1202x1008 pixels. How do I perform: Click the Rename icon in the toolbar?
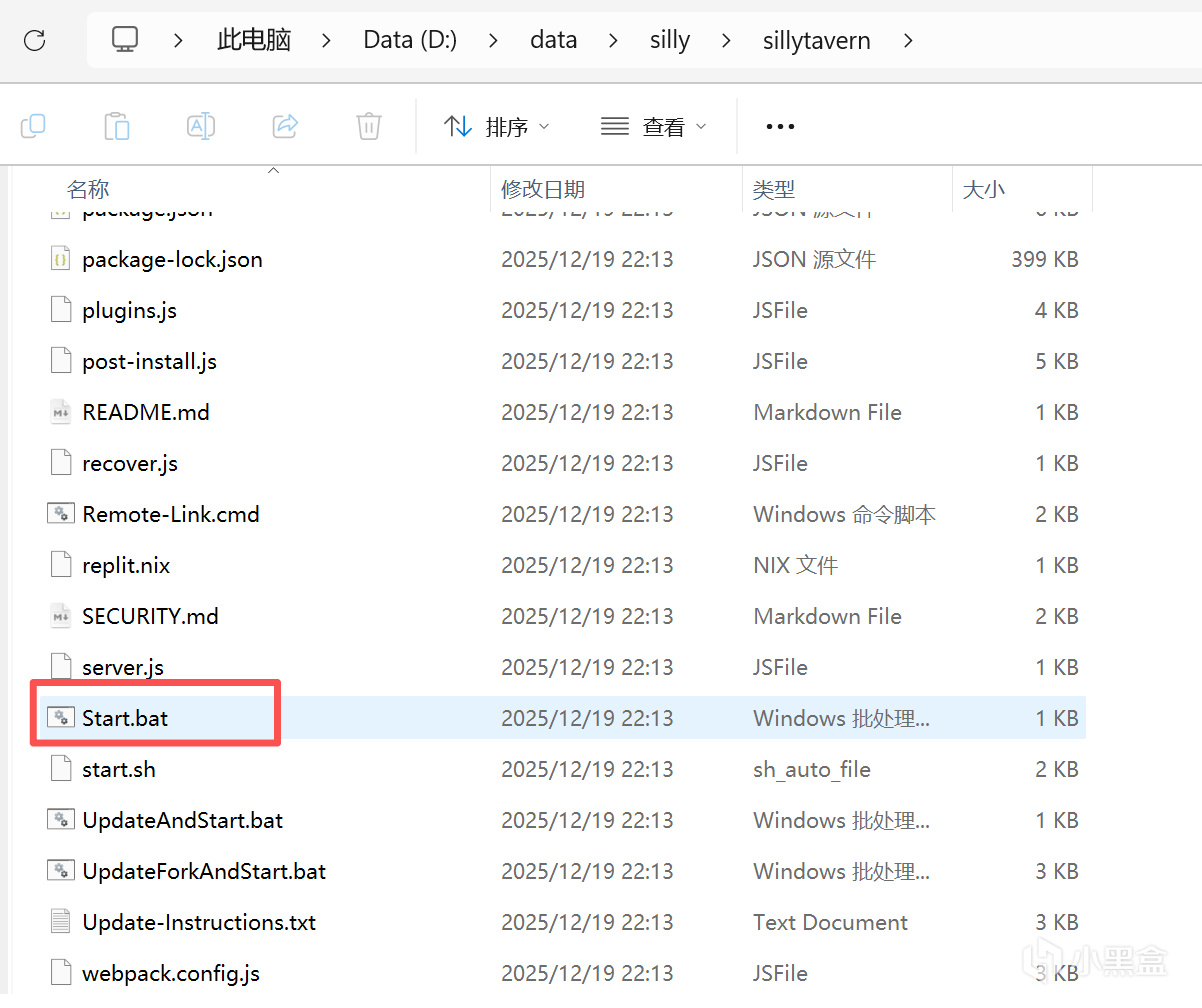click(201, 126)
